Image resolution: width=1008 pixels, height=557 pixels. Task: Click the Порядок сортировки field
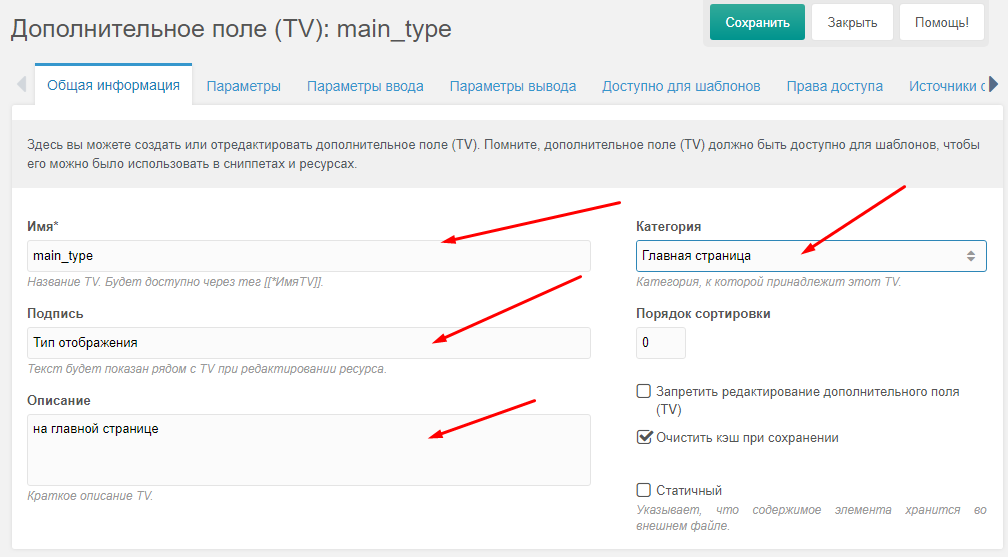(x=661, y=343)
